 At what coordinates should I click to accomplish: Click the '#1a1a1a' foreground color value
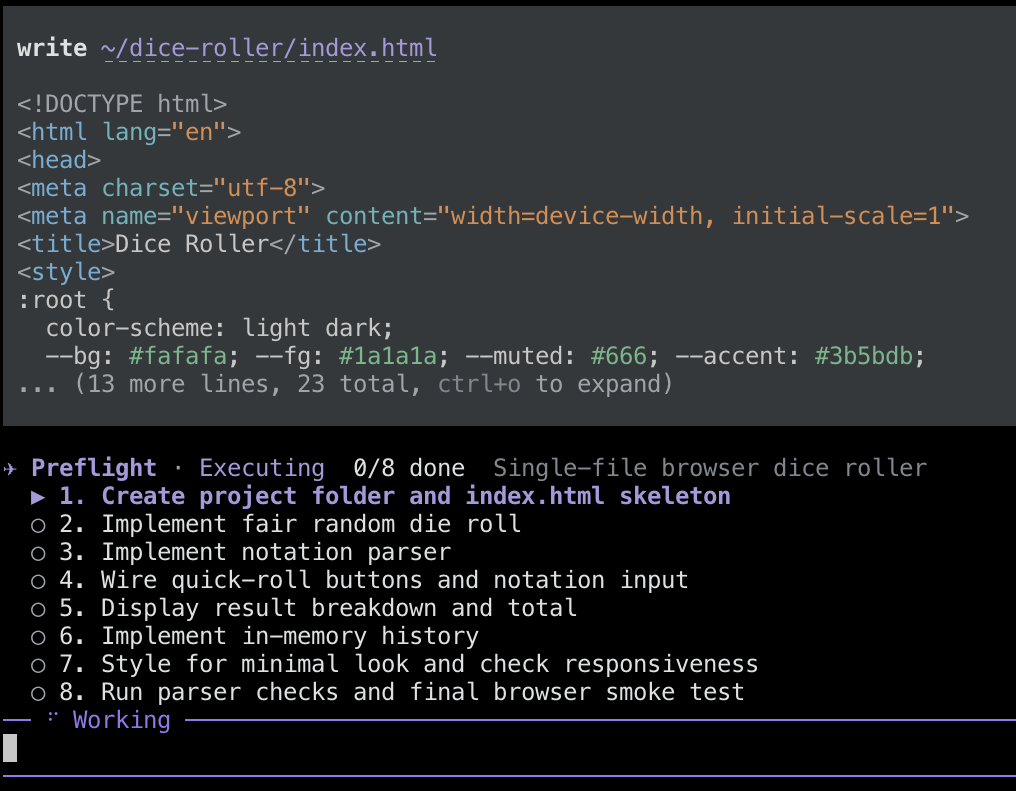tap(388, 356)
